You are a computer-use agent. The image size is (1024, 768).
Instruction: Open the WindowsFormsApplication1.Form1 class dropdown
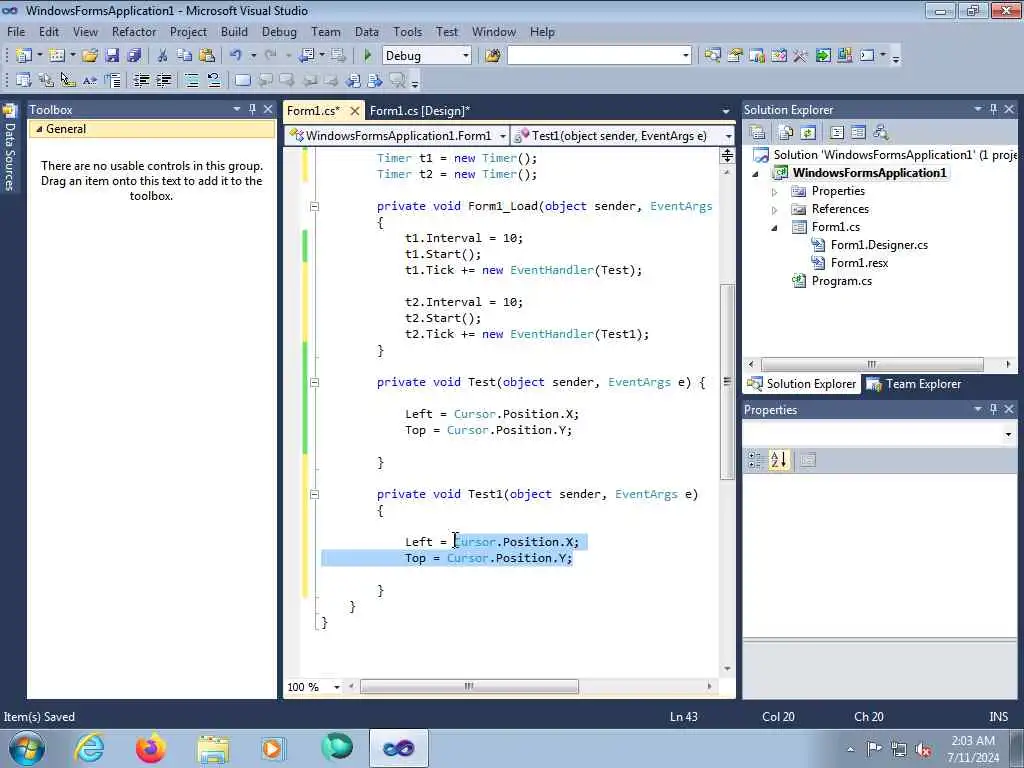coord(502,136)
